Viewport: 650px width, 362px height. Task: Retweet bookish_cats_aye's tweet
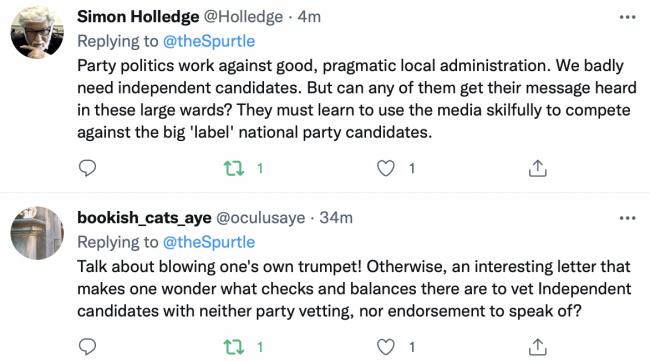pyautogui.click(x=234, y=347)
